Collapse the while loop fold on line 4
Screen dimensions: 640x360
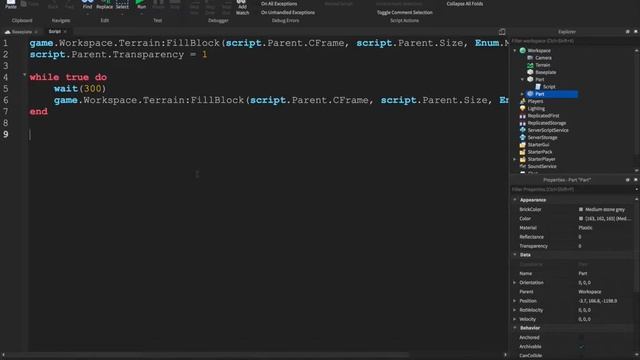point(24,75)
